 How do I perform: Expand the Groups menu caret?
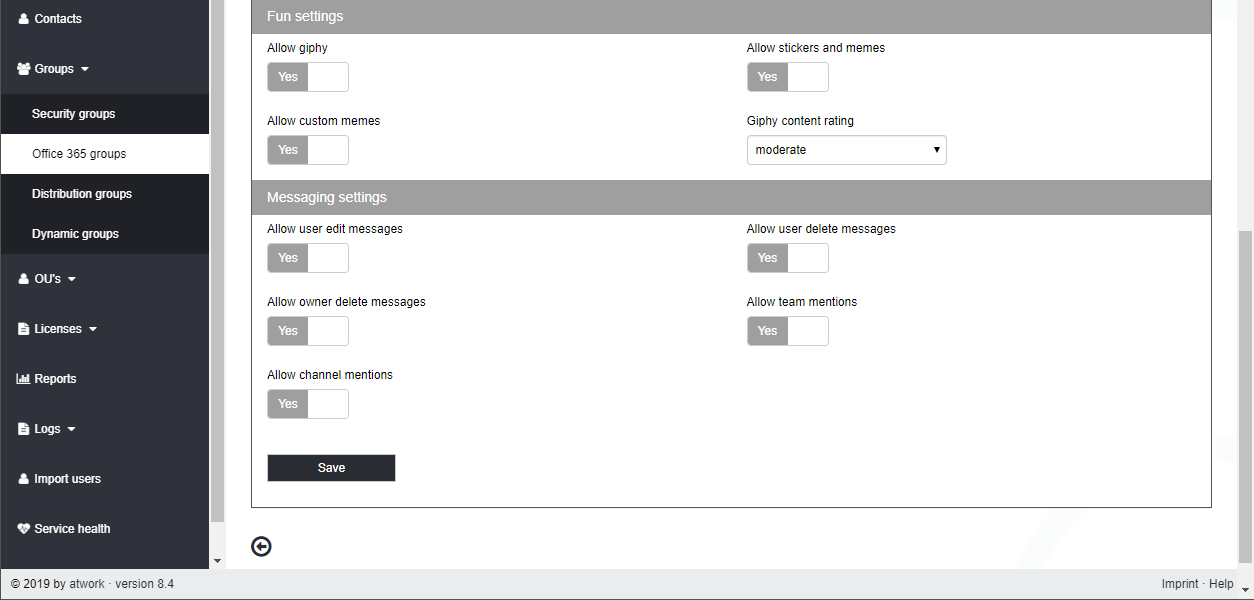pos(84,70)
